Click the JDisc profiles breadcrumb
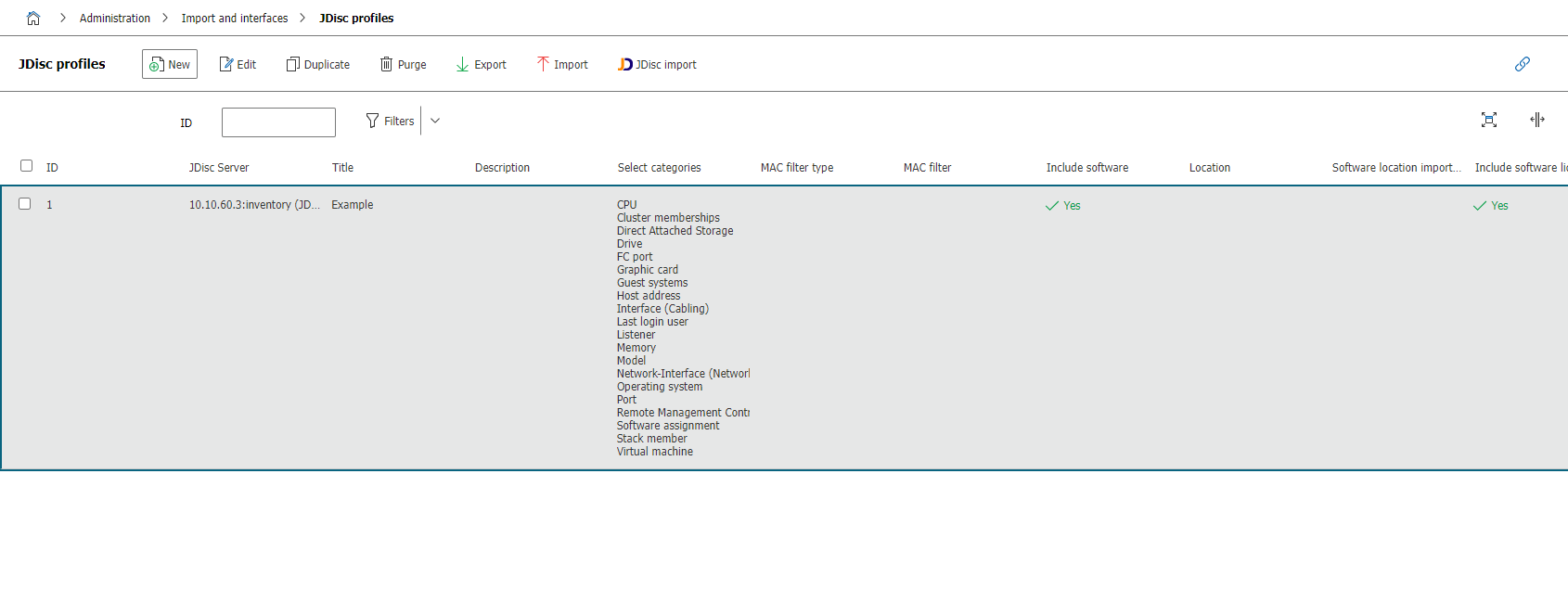The image size is (1568, 589). click(356, 18)
